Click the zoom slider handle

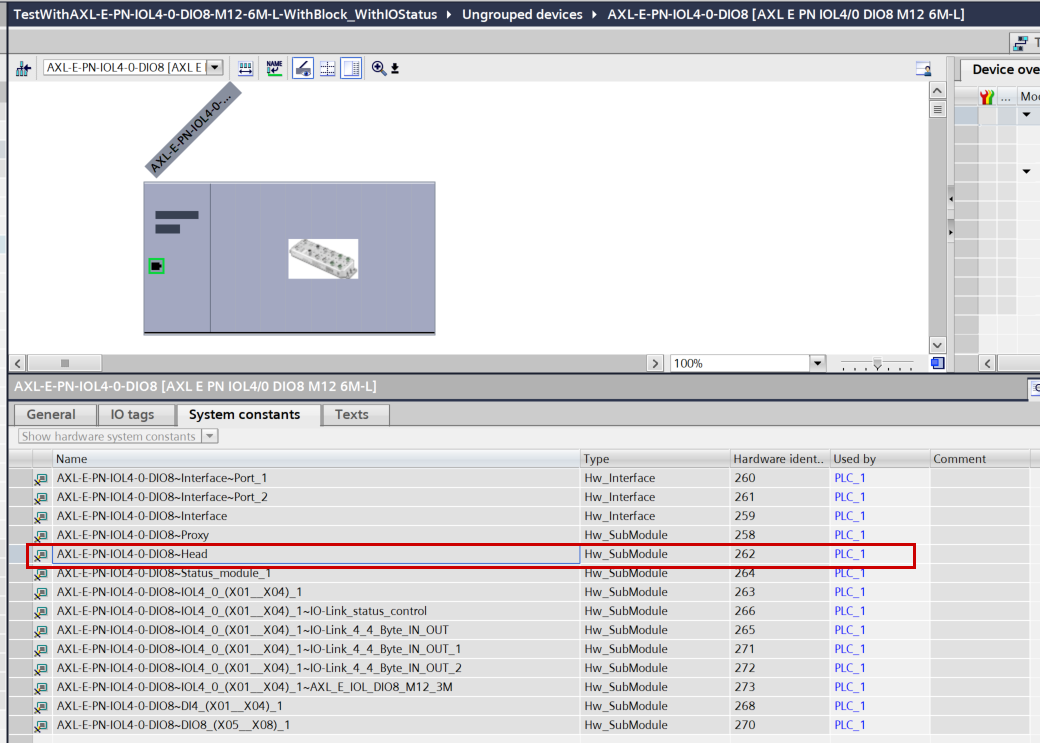(877, 363)
